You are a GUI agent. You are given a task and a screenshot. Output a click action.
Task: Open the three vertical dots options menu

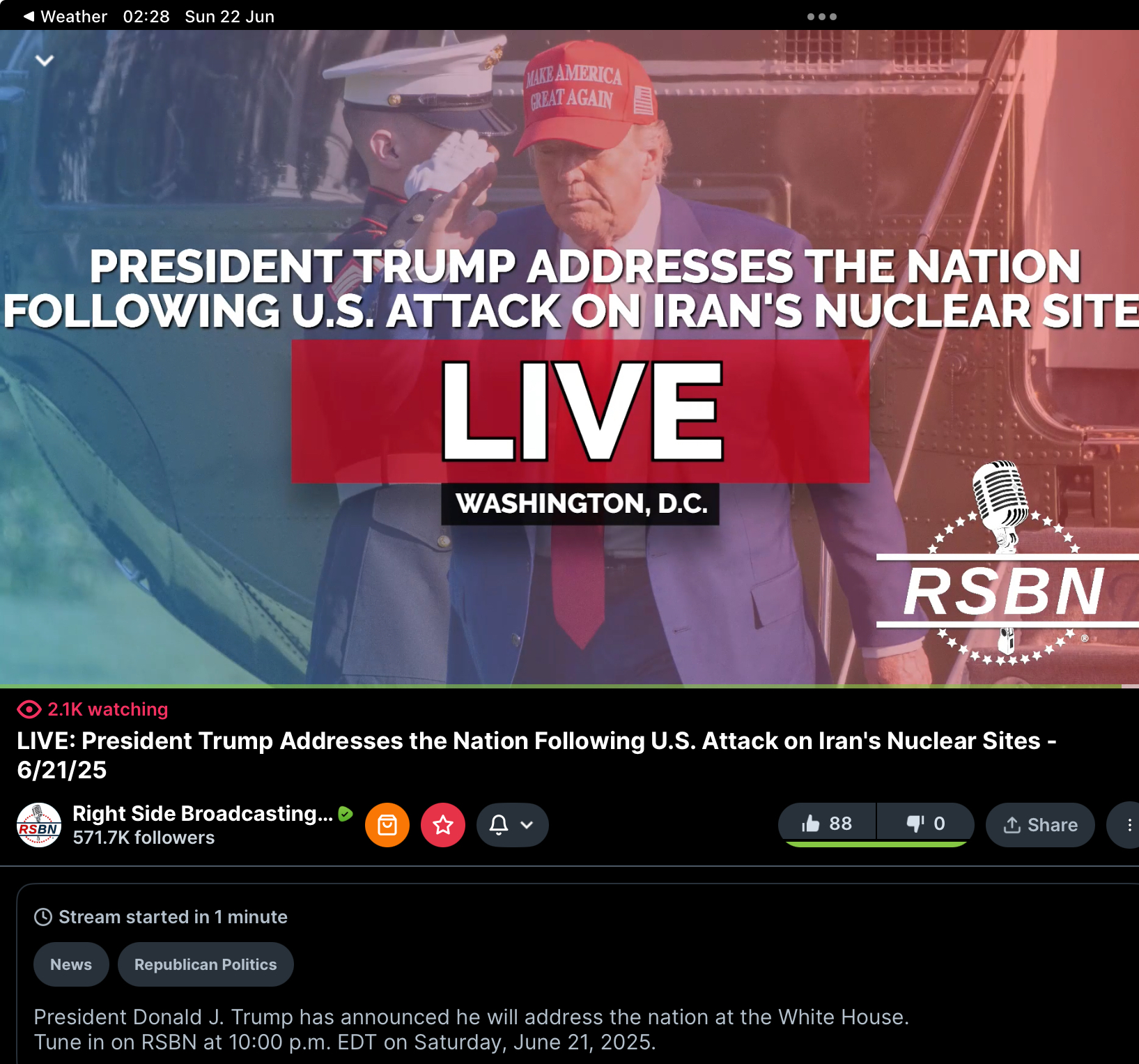click(x=1129, y=825)
